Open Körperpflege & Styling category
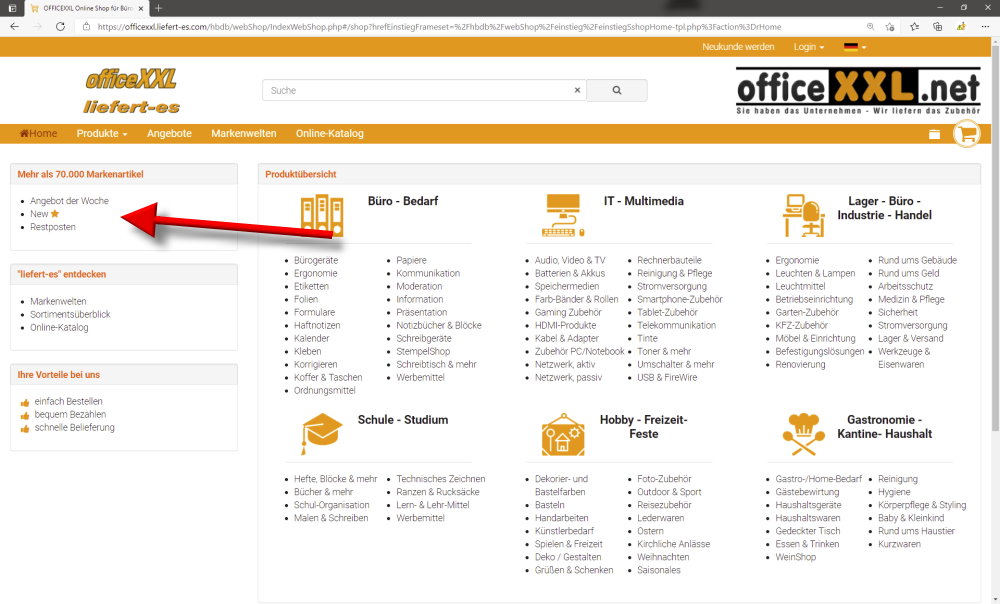 click(922, 505)
